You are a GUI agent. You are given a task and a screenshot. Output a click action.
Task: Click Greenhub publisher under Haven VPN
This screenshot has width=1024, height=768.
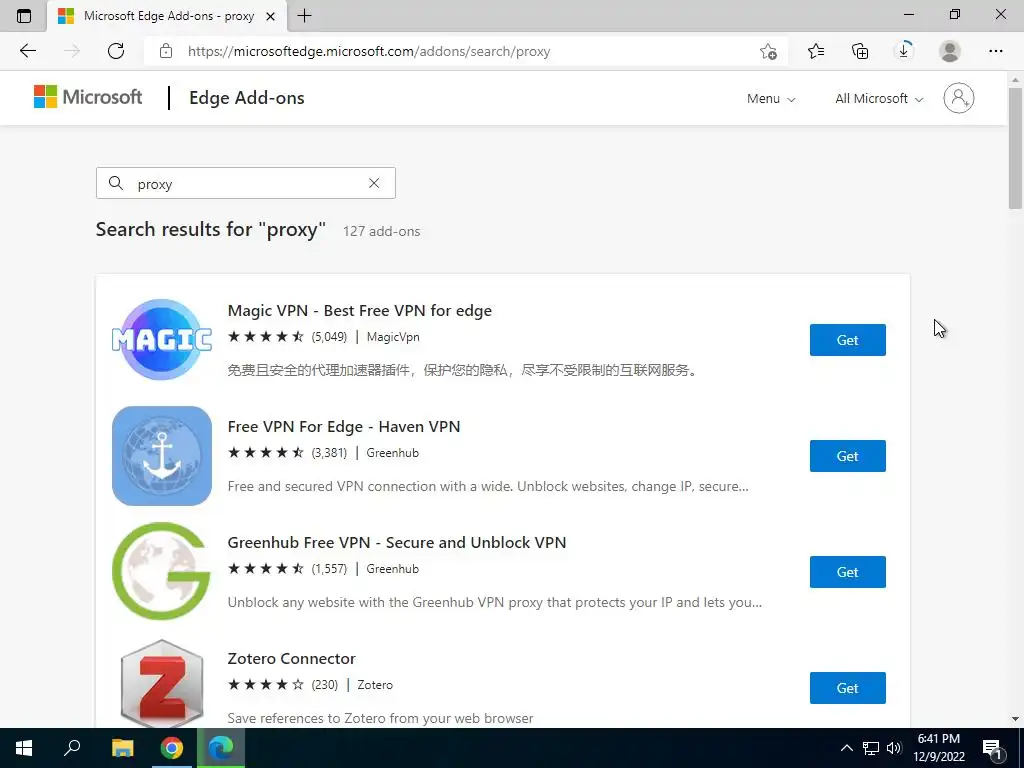tap(392, 453)
